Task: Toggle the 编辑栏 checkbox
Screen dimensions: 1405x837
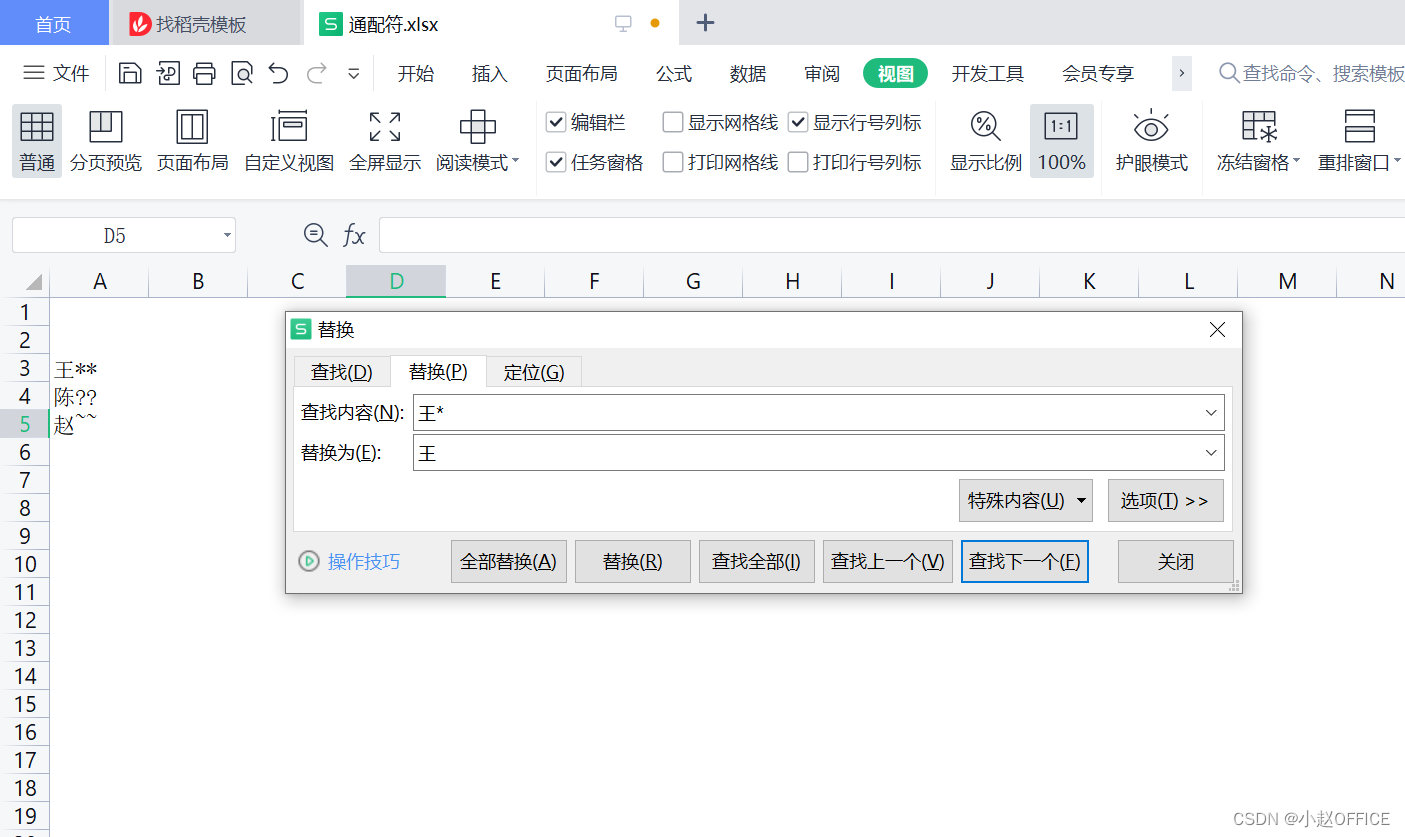Action: tap(556, 123)
